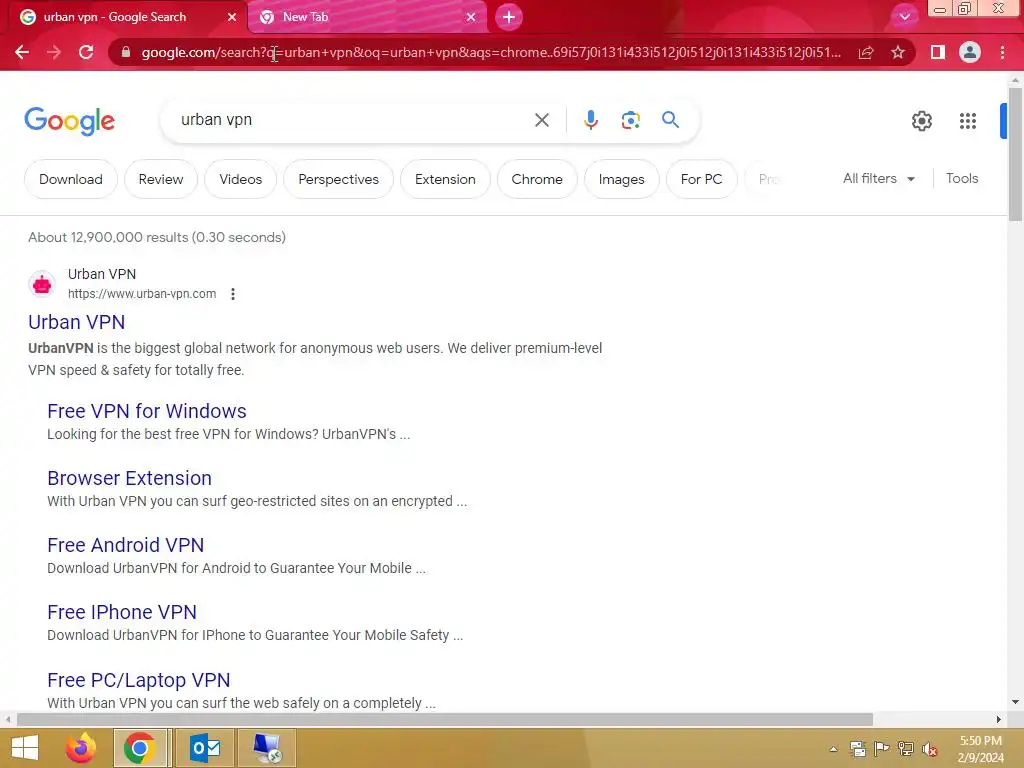Submit search with magnifier icon

(x=670, y=120)
